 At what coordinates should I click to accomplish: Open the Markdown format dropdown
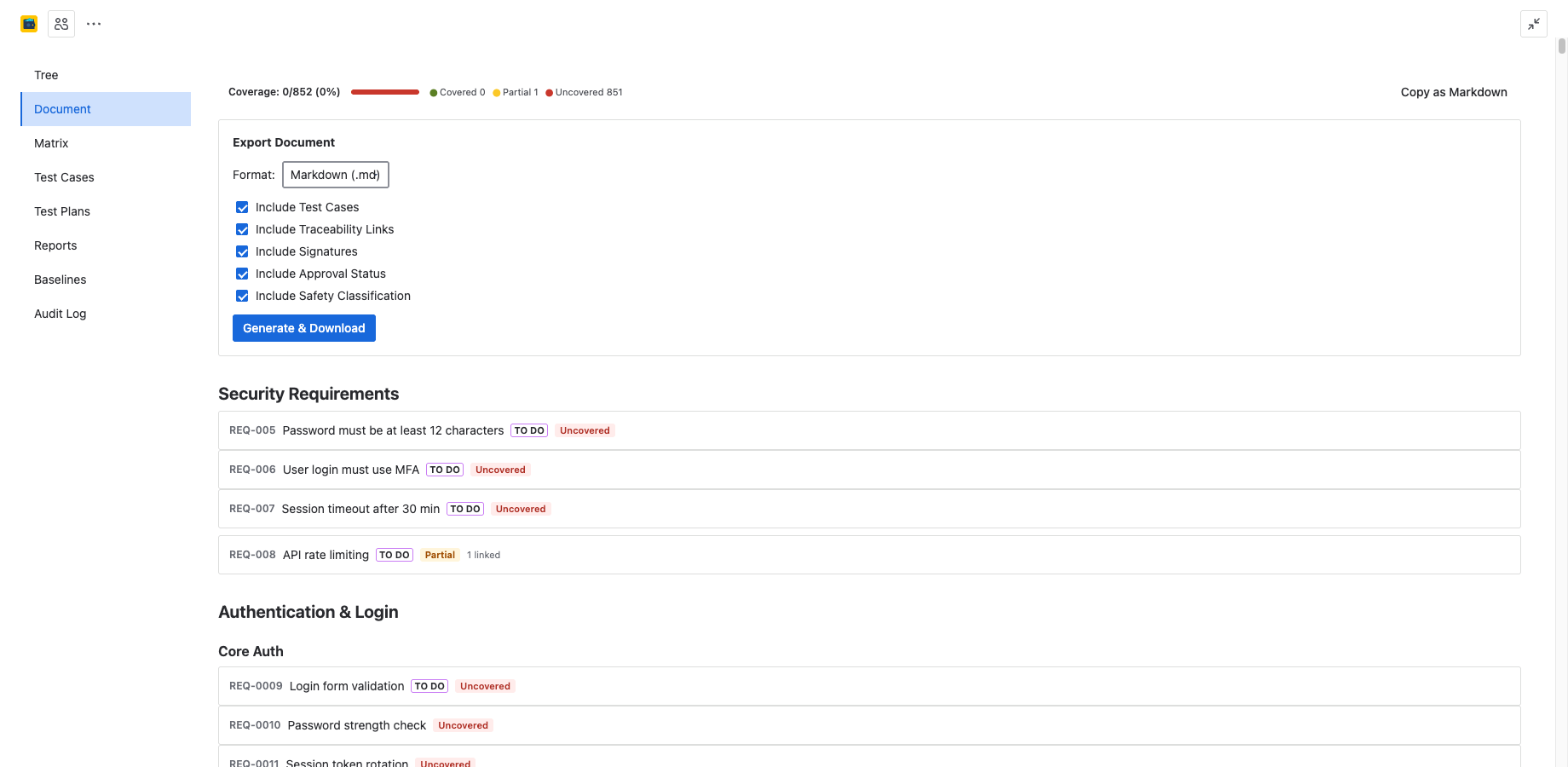click(336, 175)
